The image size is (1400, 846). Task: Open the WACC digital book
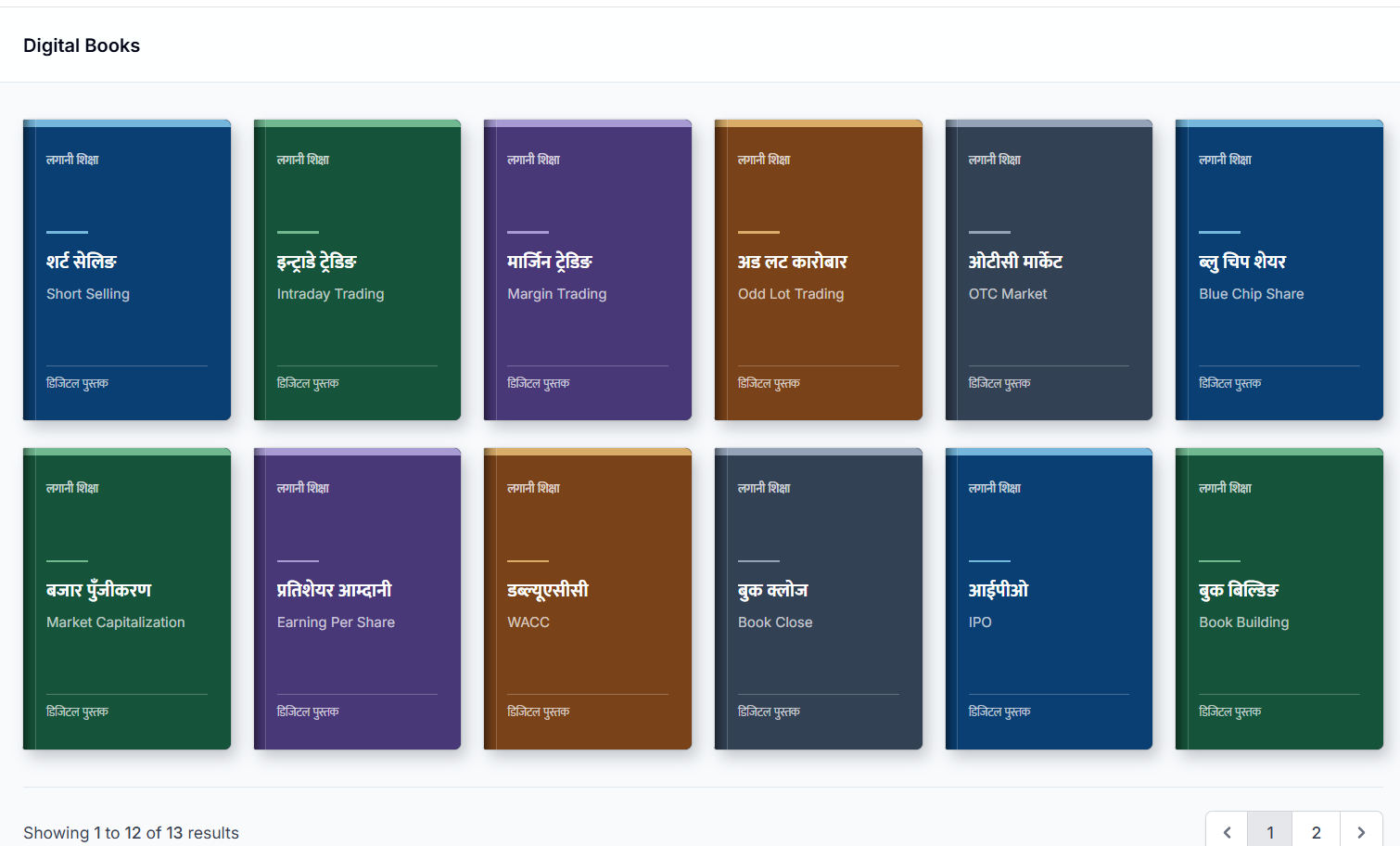point(588,599)
